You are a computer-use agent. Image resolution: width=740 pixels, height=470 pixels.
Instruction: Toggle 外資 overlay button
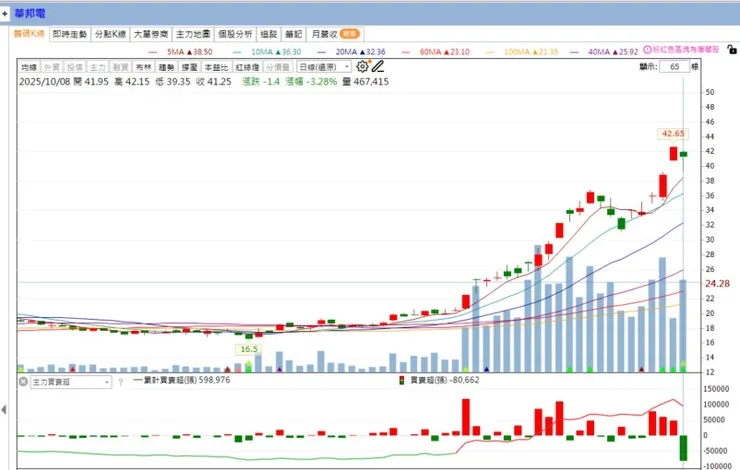pos(52,67)
